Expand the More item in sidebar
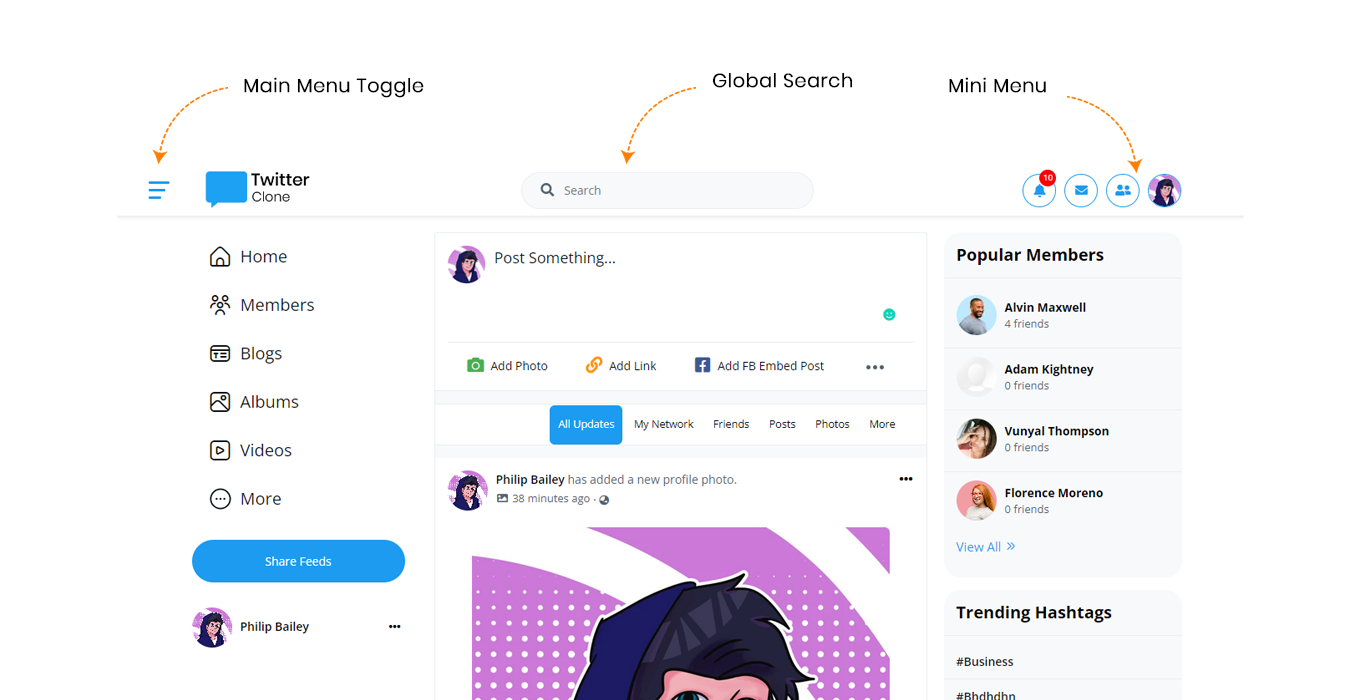The width and height of the screenshot is (1360, 700). coord(246,499)
